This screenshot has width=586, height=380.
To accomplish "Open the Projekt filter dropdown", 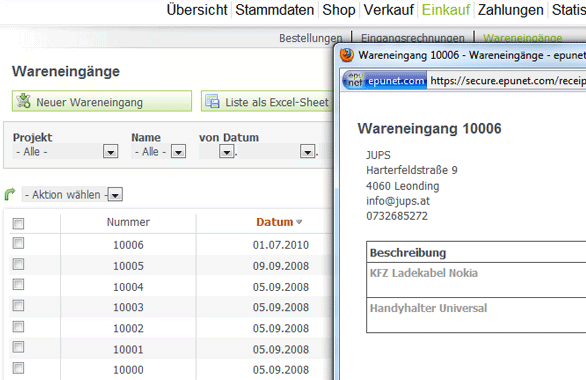I will click(110, 152).
